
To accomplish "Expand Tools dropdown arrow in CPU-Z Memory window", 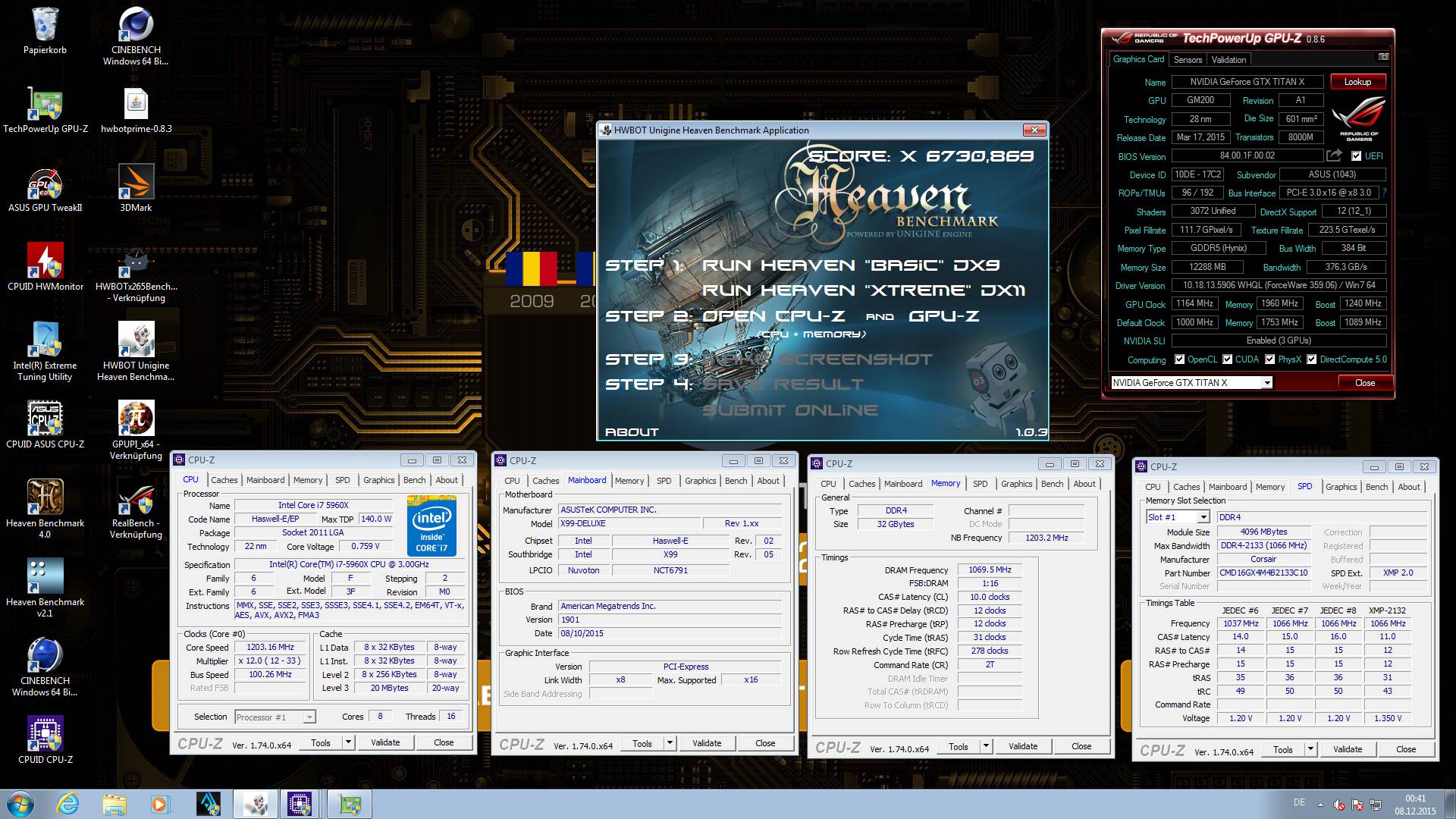I will pyautogui.click(x=986, y=746).
